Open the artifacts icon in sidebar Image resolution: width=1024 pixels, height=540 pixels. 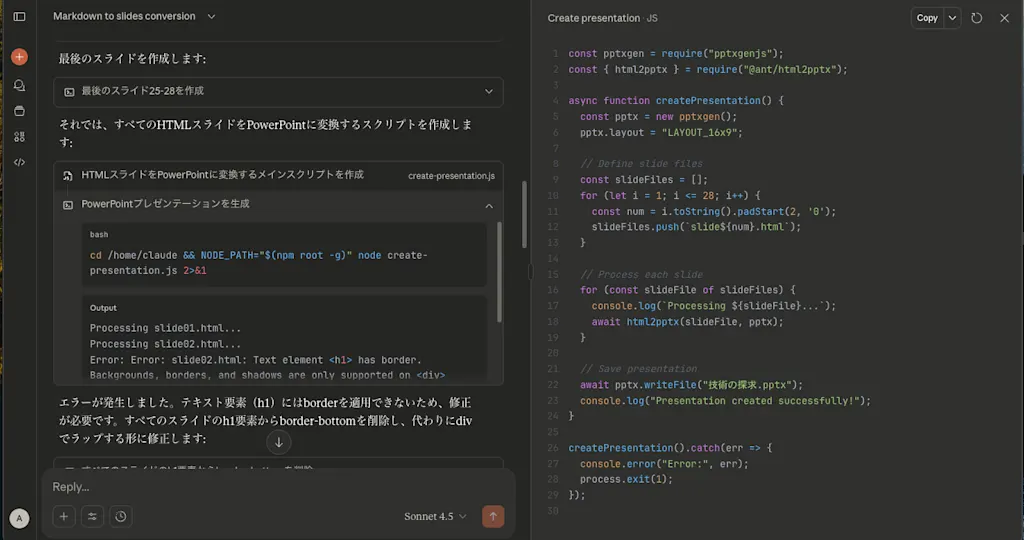click(x=20, y=136)
